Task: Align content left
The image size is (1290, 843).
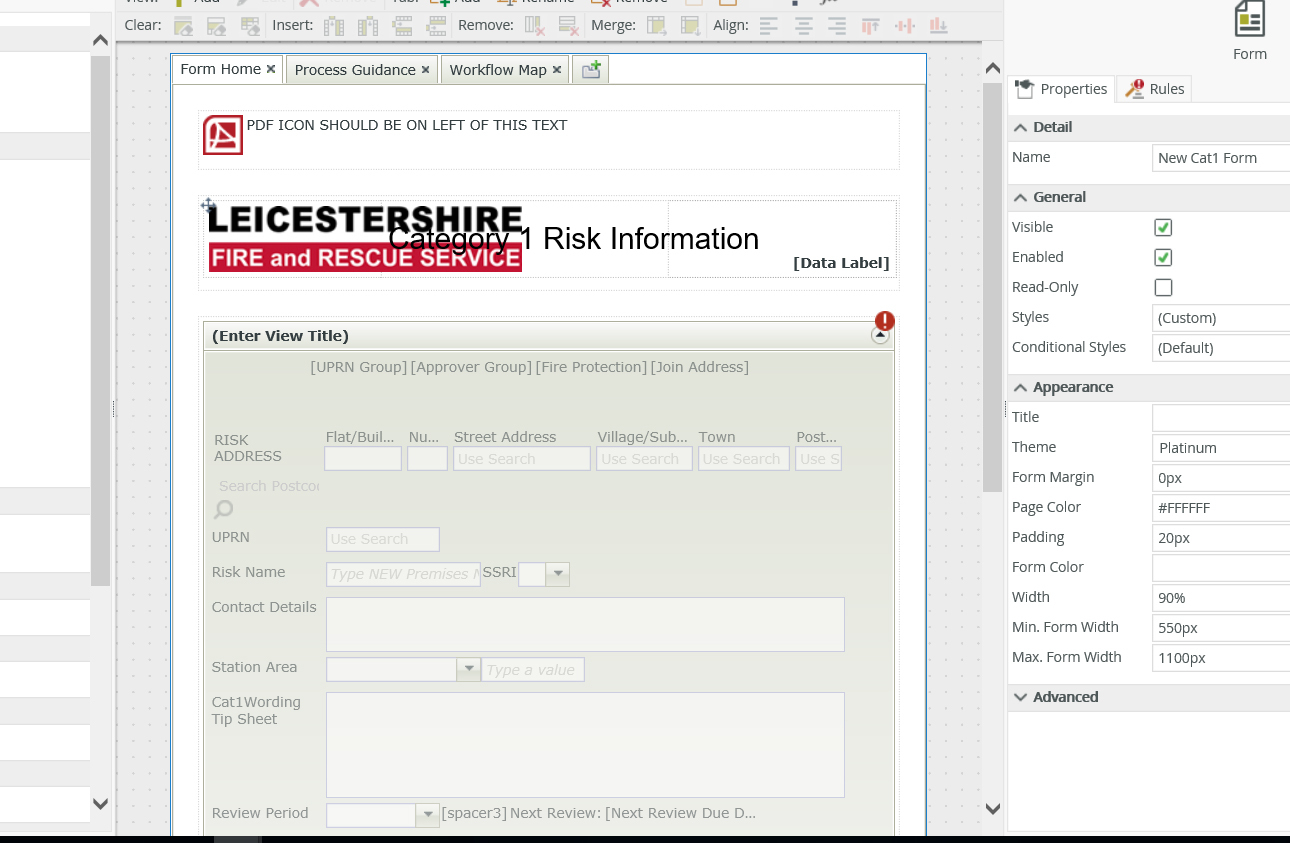Action: coord(768,26)
